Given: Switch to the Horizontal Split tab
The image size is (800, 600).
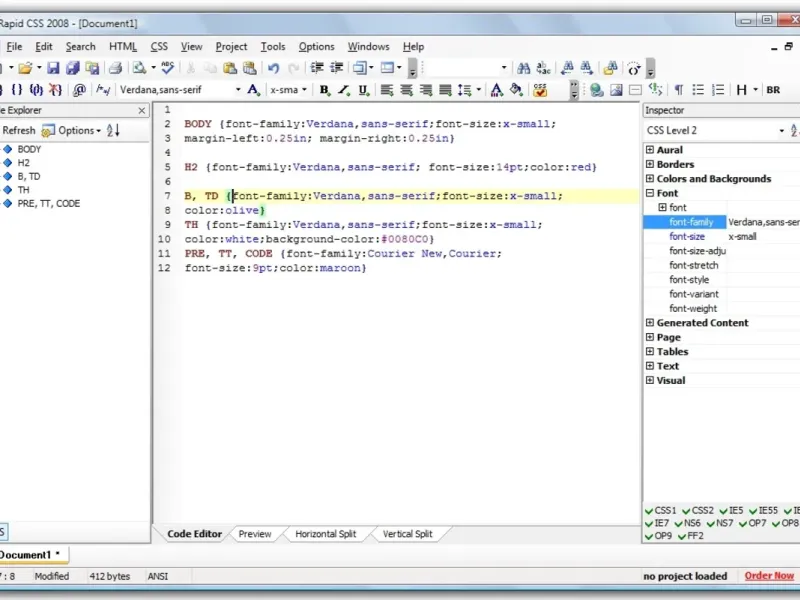Looking at the screenshot, I should (325, 534).
